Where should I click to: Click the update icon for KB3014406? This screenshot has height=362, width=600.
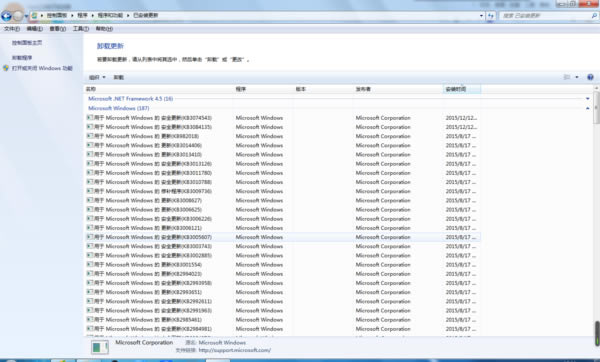90,145
